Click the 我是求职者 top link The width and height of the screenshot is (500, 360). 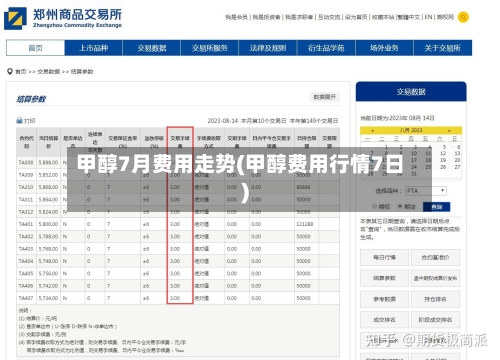pos(299,17)
